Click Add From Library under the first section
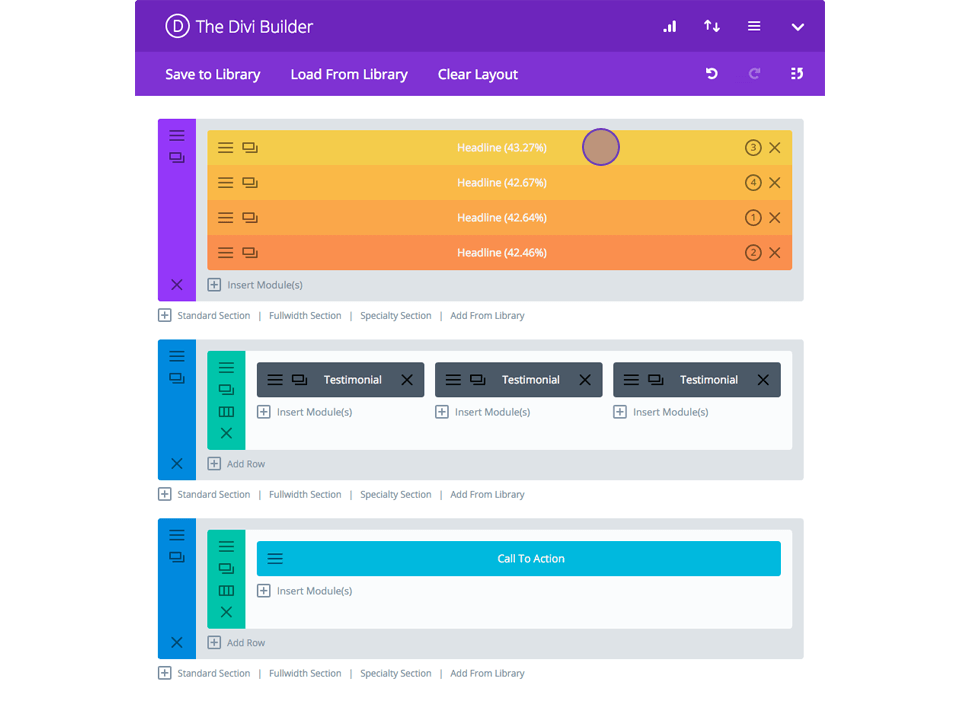The width and height of the screenshot is (960, 701). pos(487,315)
